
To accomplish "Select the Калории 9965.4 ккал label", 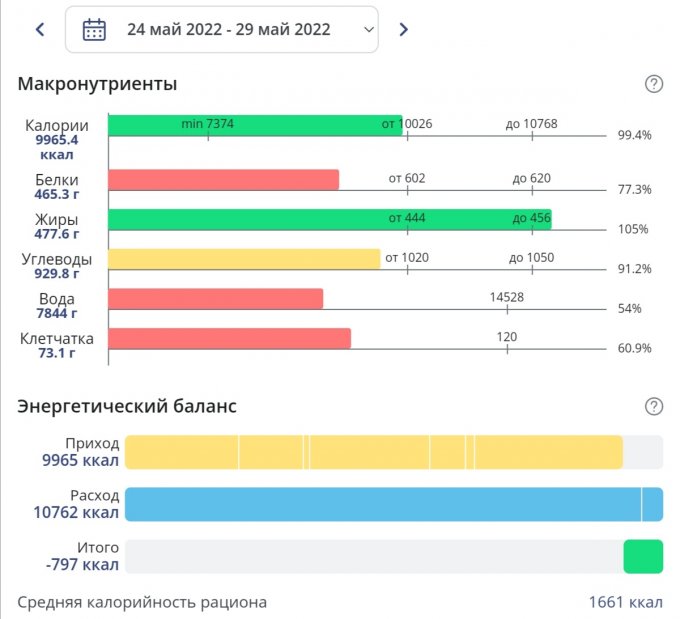I will pos(57,140).
